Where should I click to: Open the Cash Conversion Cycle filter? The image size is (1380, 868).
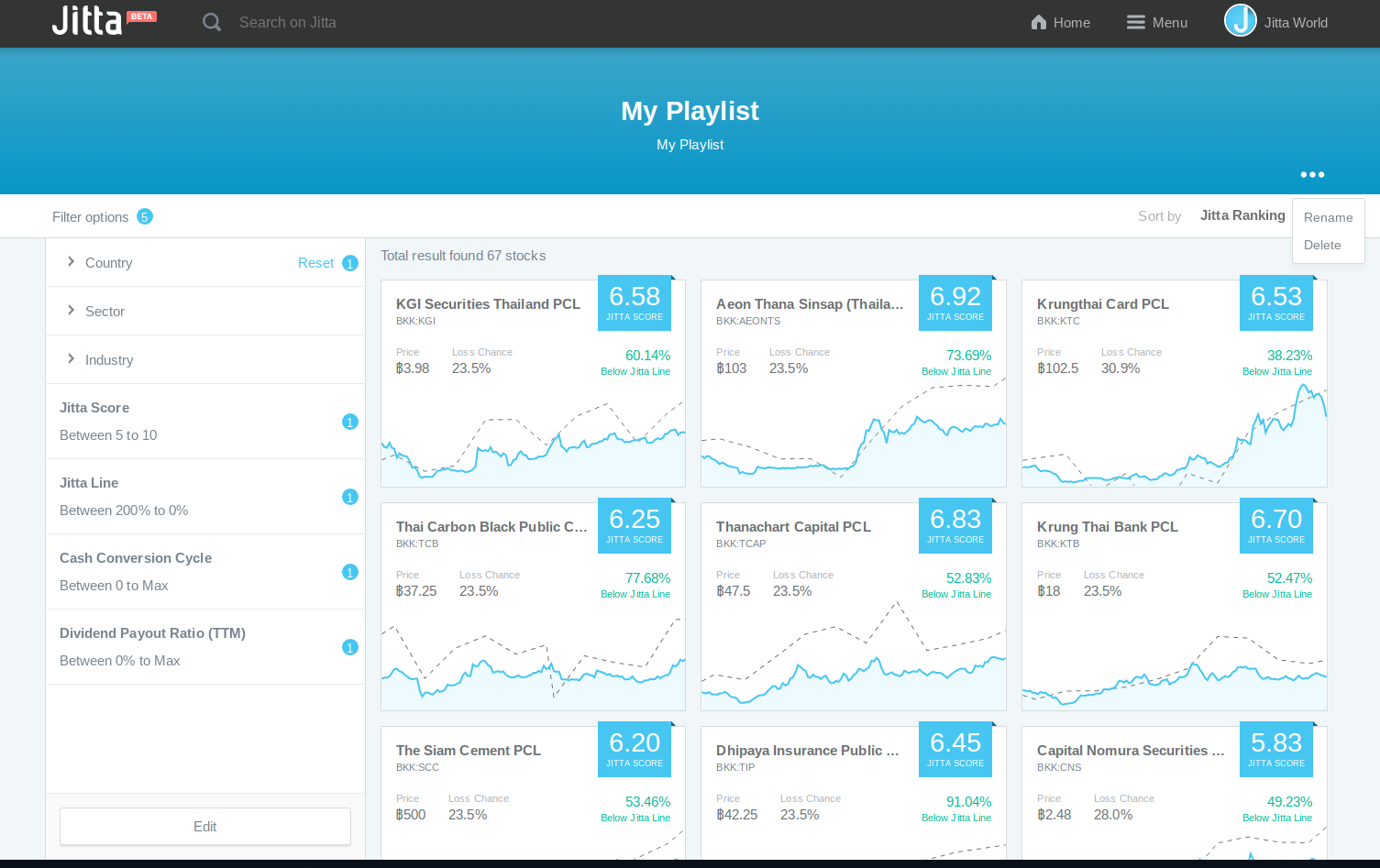click(x=205, y=572)
